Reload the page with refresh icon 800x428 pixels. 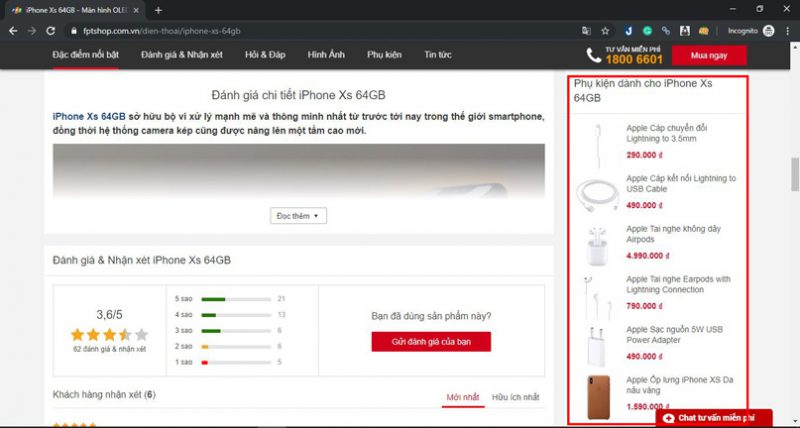(51, 31)
